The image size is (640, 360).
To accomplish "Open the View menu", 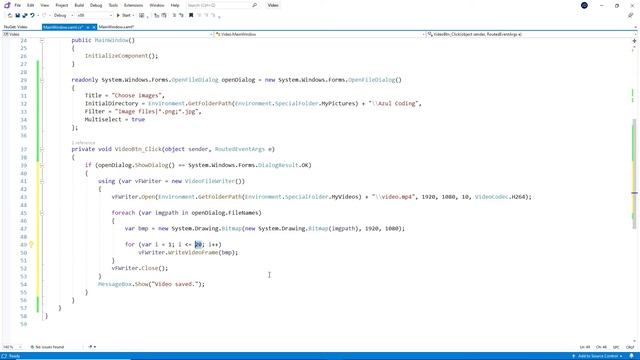I will pos(45,5).
